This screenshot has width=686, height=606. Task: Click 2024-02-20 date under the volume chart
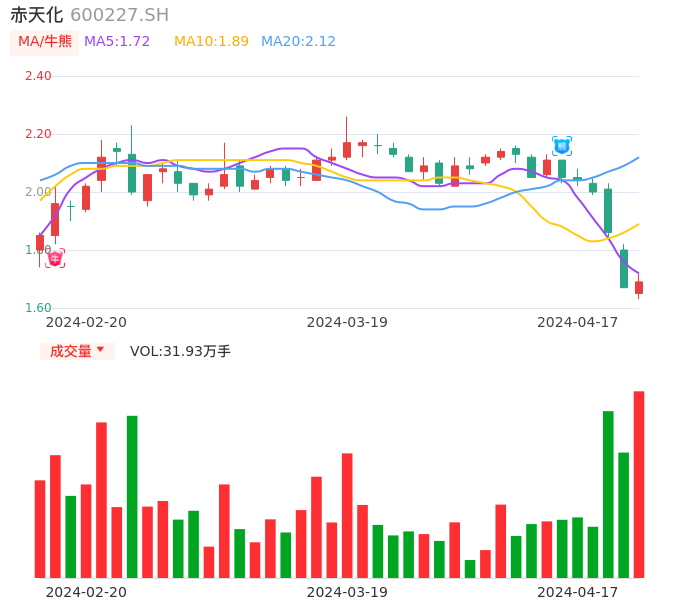pos(86,592)
